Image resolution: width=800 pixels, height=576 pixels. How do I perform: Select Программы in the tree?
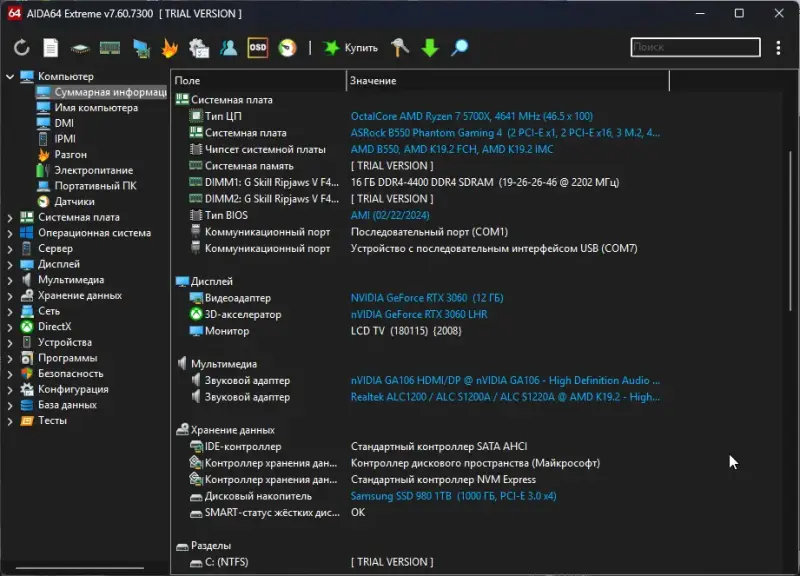point(67,358)
